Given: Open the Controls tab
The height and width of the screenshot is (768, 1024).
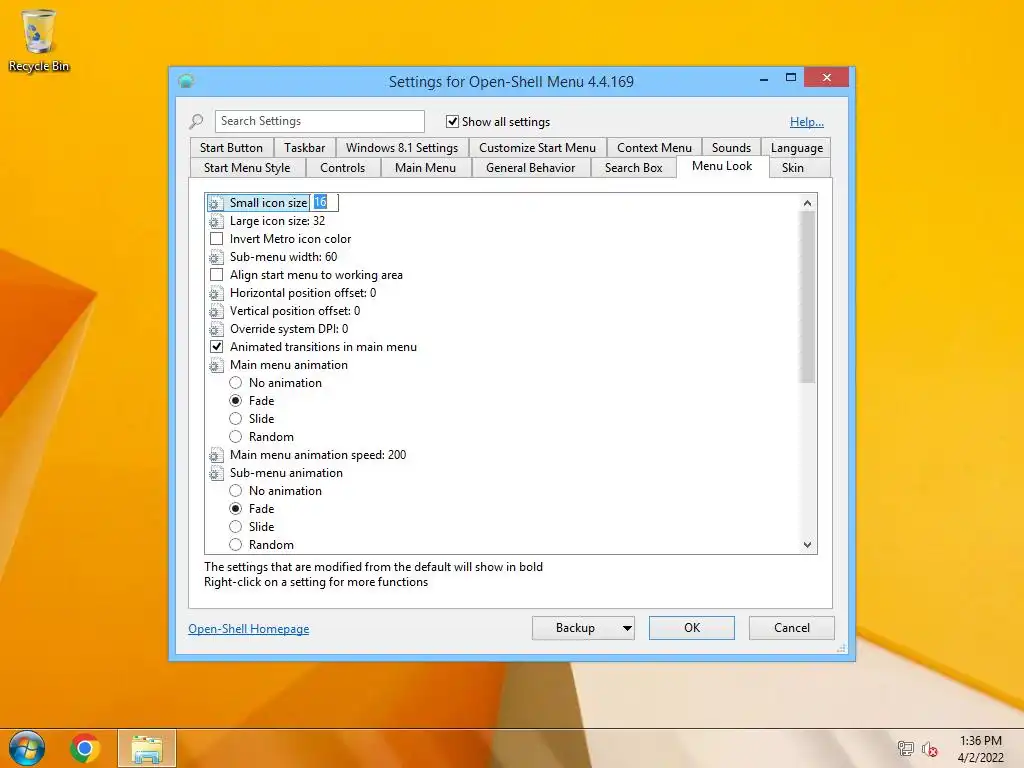Looking at the screenshot, I should 342,168.
